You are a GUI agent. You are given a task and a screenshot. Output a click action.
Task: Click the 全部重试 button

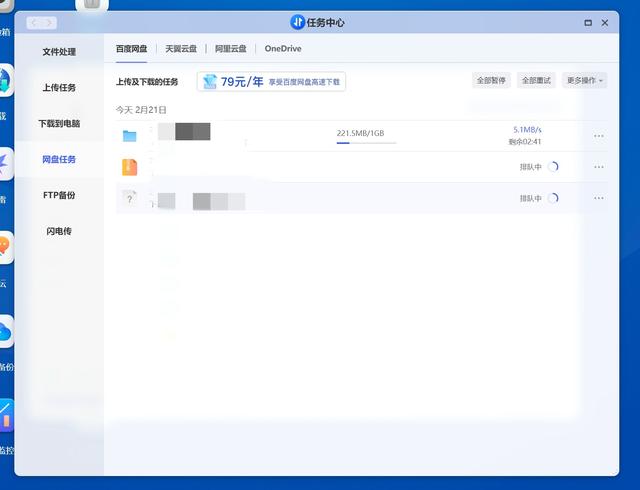click(x=536, y=80)
